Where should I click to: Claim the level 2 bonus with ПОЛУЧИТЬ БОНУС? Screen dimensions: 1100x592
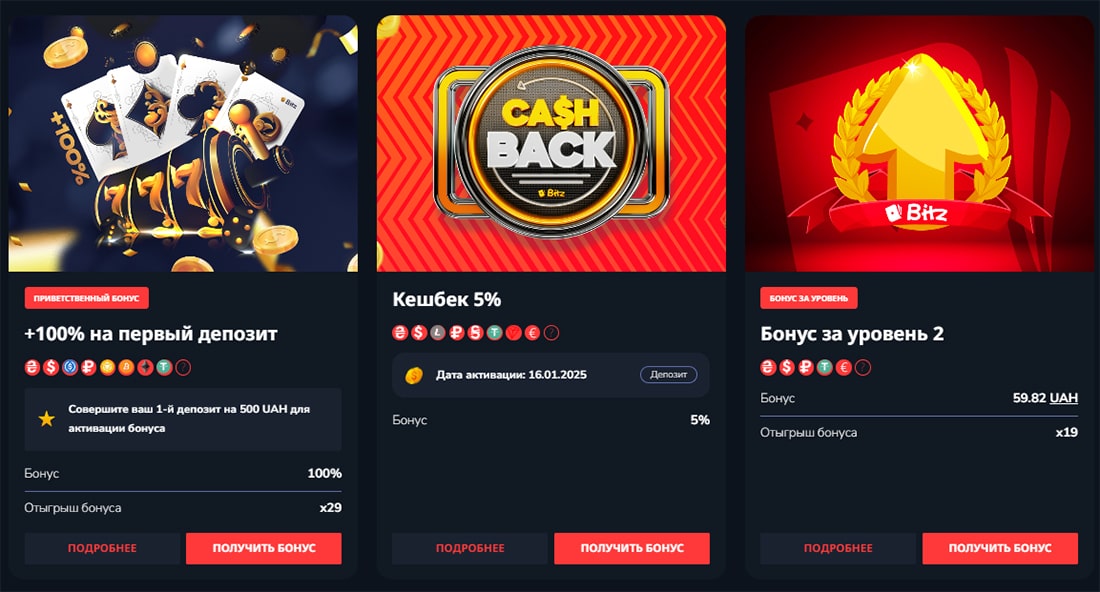coord(1000,548)
